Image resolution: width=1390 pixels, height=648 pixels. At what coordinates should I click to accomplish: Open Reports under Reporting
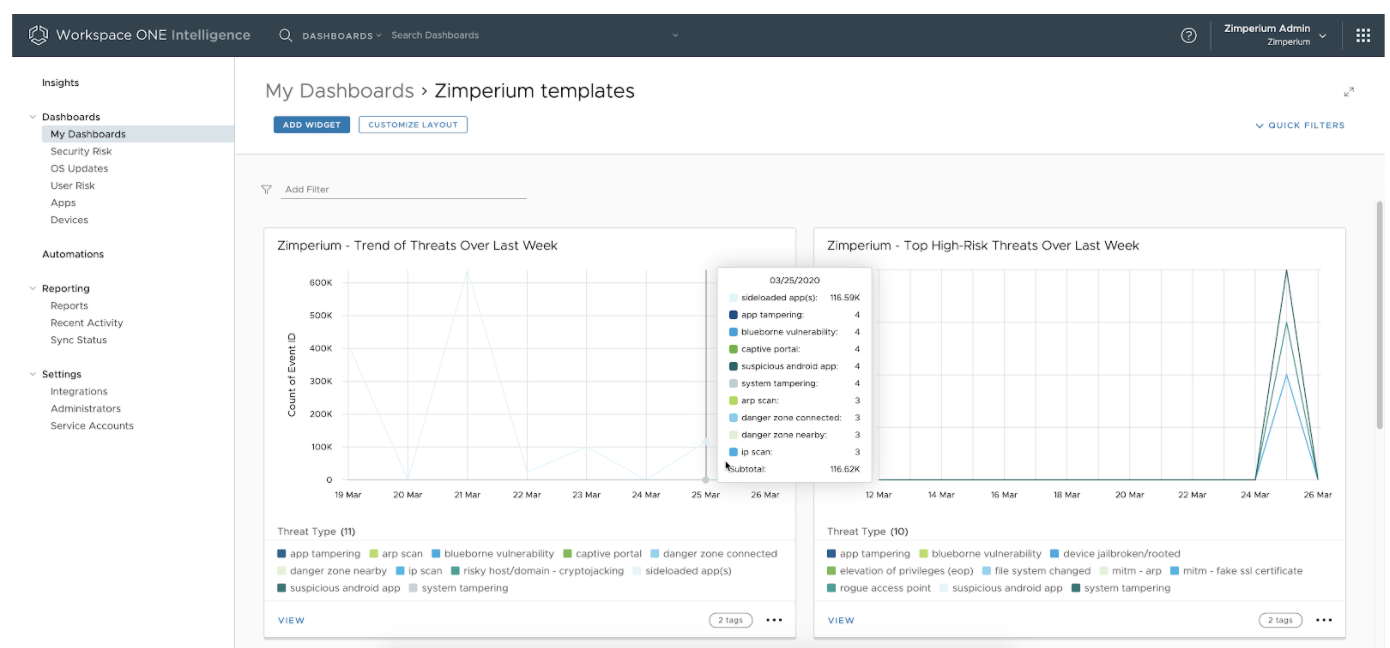pos(69,305)
